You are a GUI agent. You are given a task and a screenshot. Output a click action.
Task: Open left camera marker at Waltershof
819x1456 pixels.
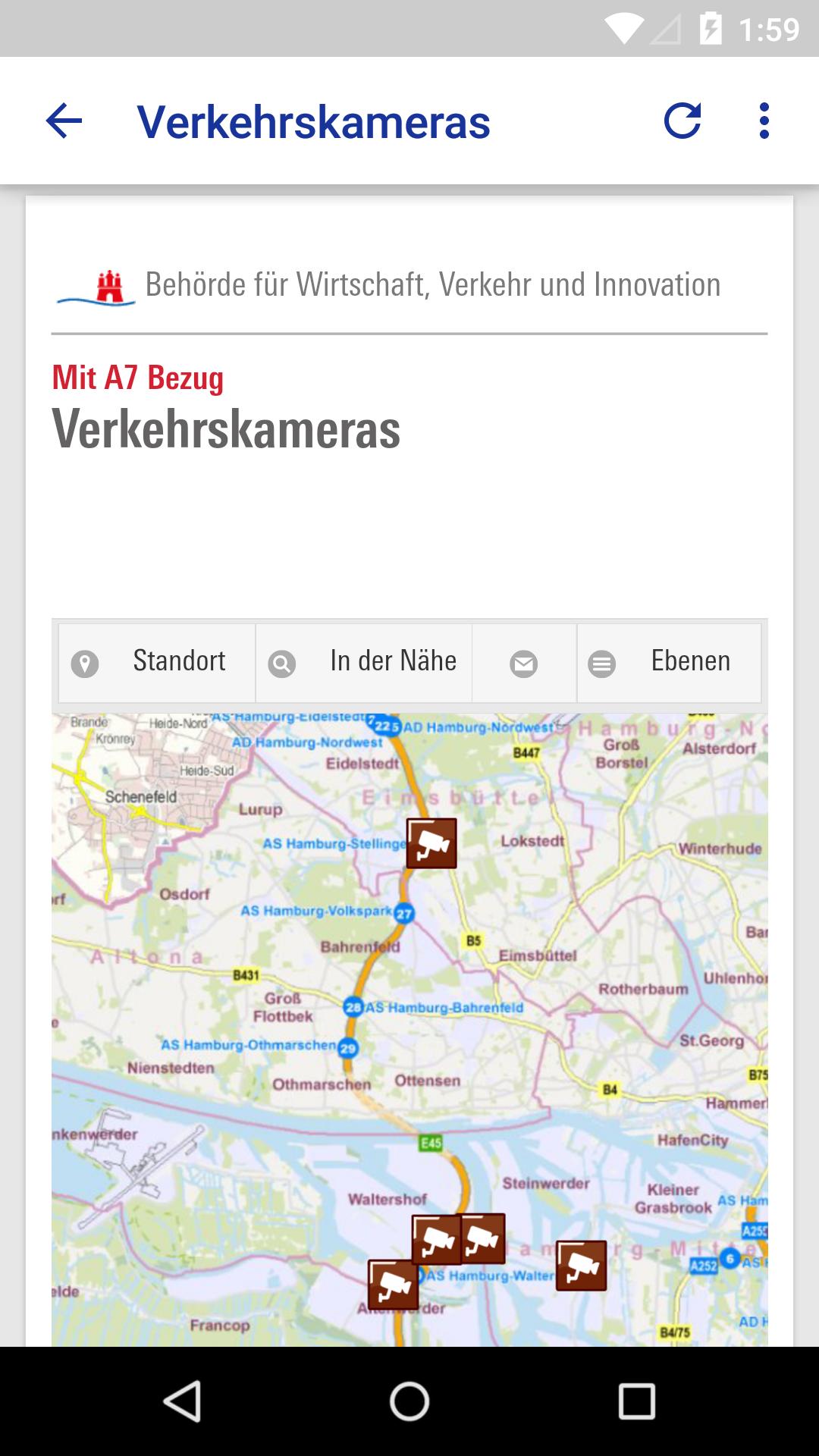point(436,1240)
